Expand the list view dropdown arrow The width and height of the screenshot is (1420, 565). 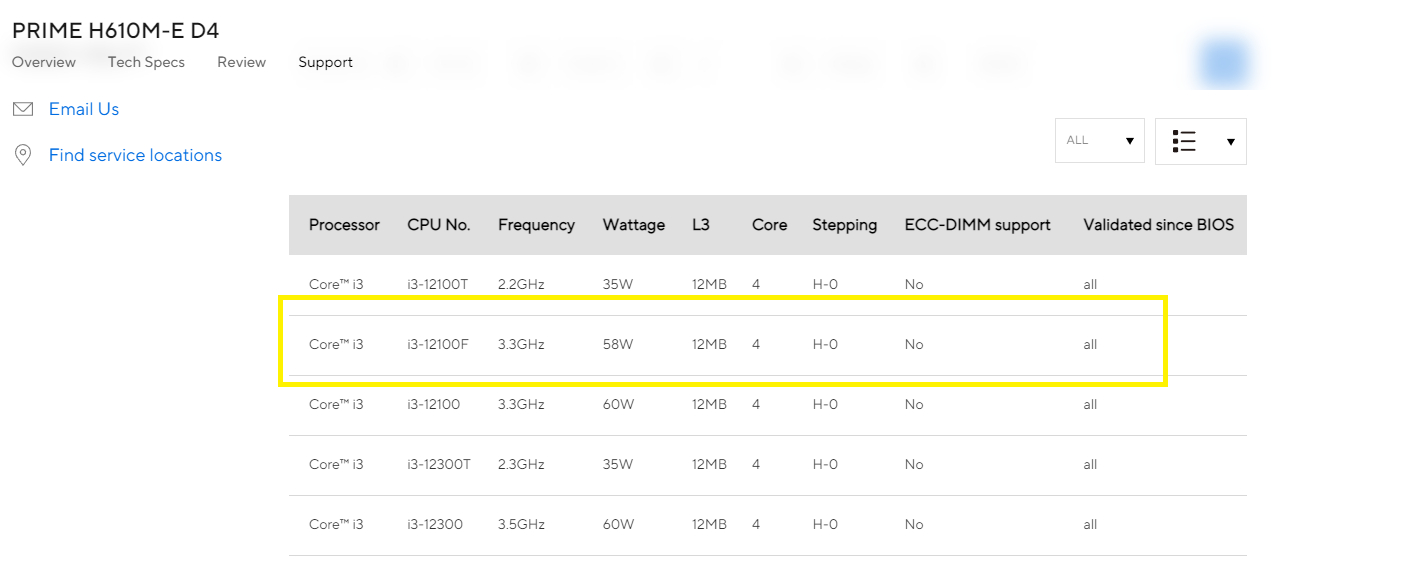coord(1230,142)
